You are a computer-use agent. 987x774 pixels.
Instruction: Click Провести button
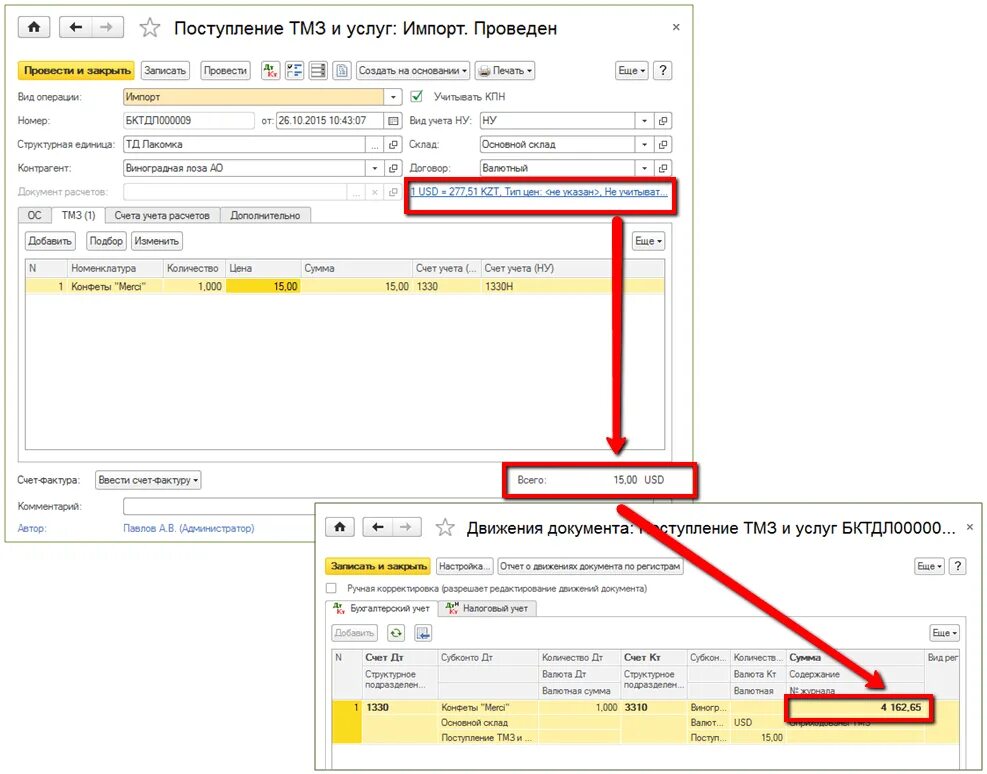coord(225,70)
